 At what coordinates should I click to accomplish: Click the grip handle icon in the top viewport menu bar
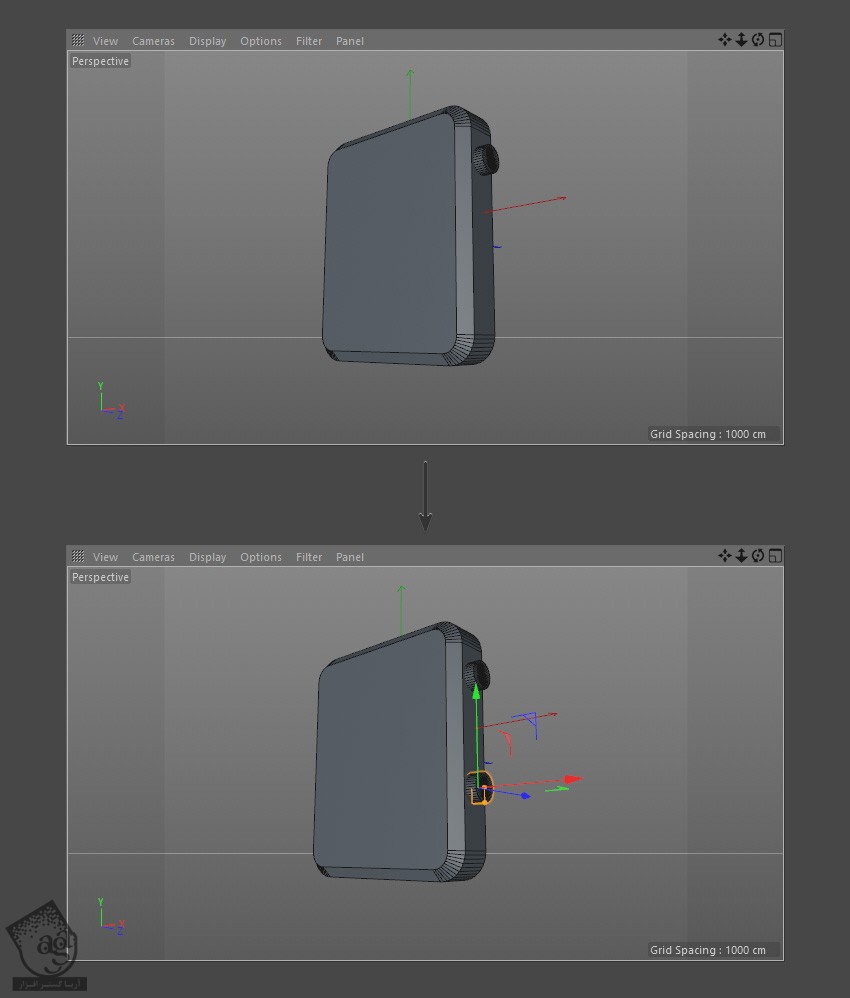coord(78,41)
